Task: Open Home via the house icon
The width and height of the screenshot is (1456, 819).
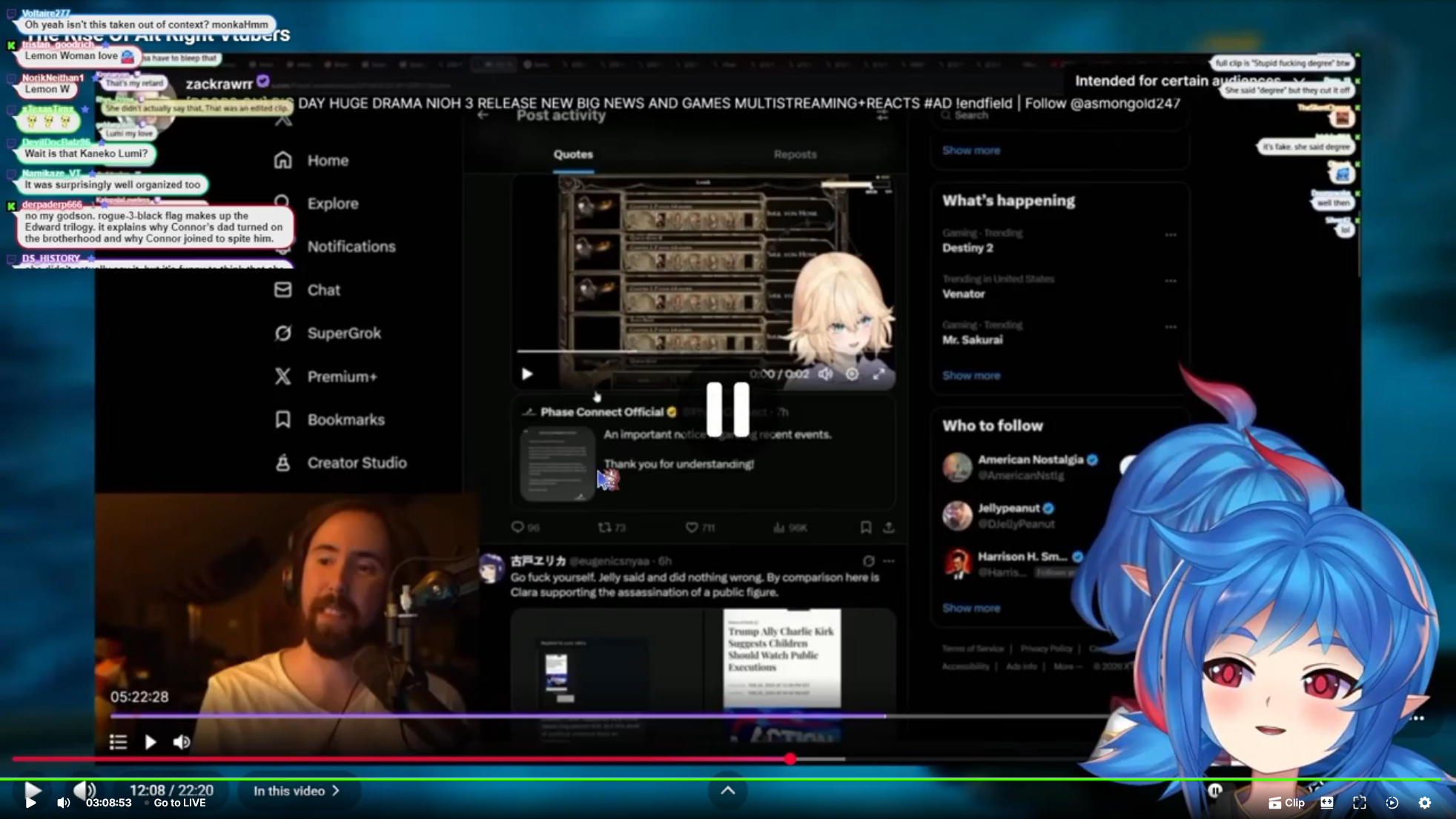Action: point(282,160)
